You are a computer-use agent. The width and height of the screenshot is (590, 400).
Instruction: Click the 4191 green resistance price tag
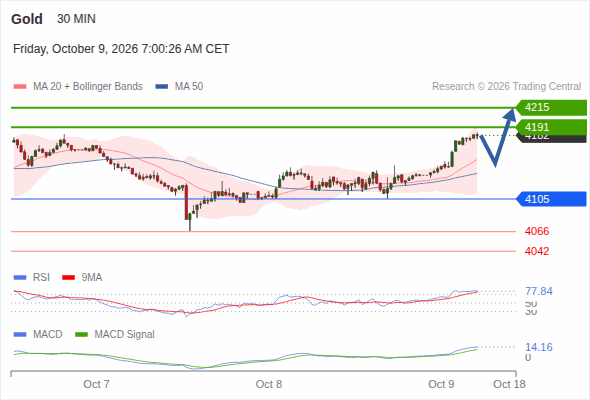point(551,127)
